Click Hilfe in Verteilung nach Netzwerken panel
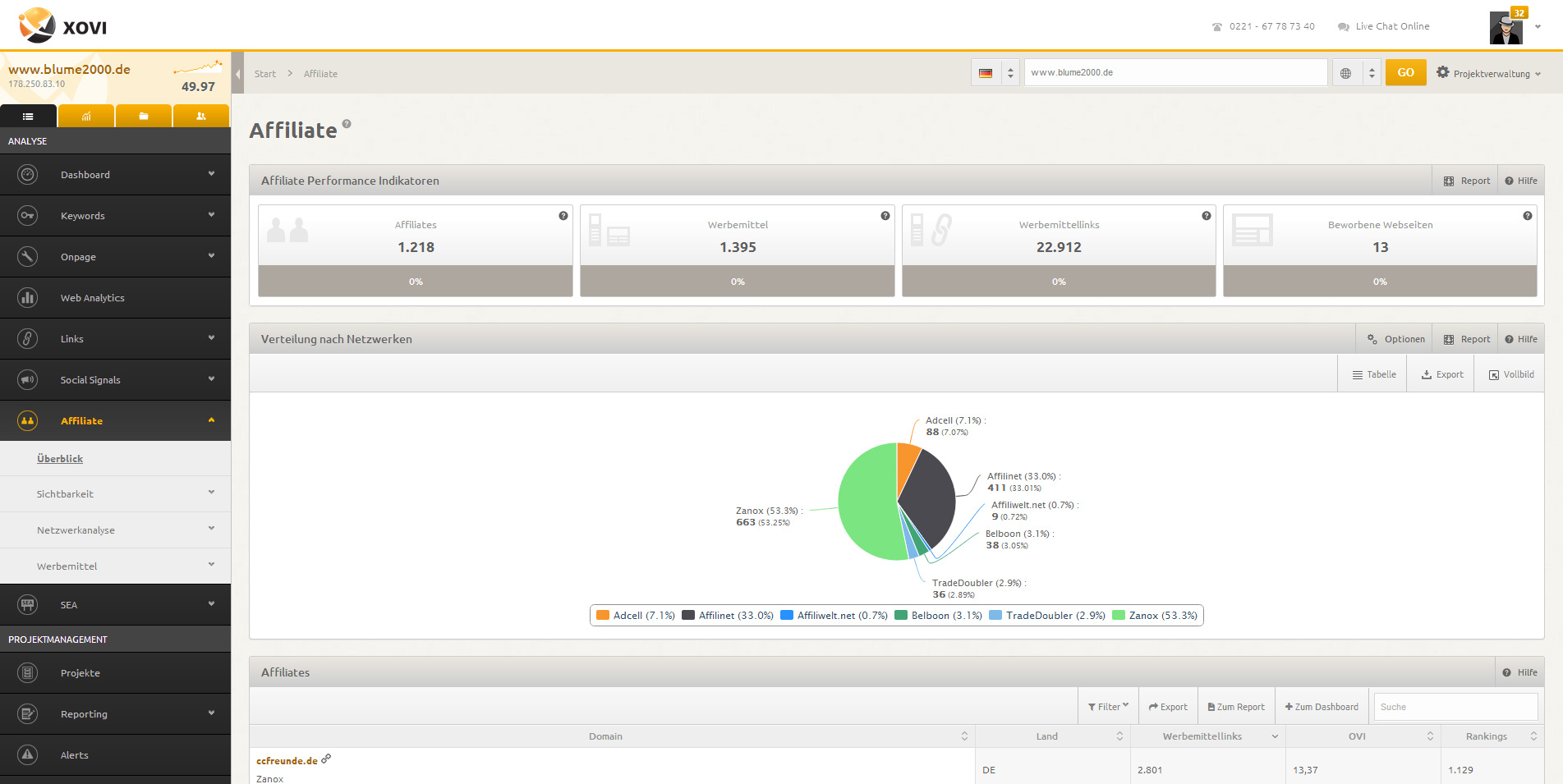This screenshot has width=1563, height=784. tap(1521, 339)
